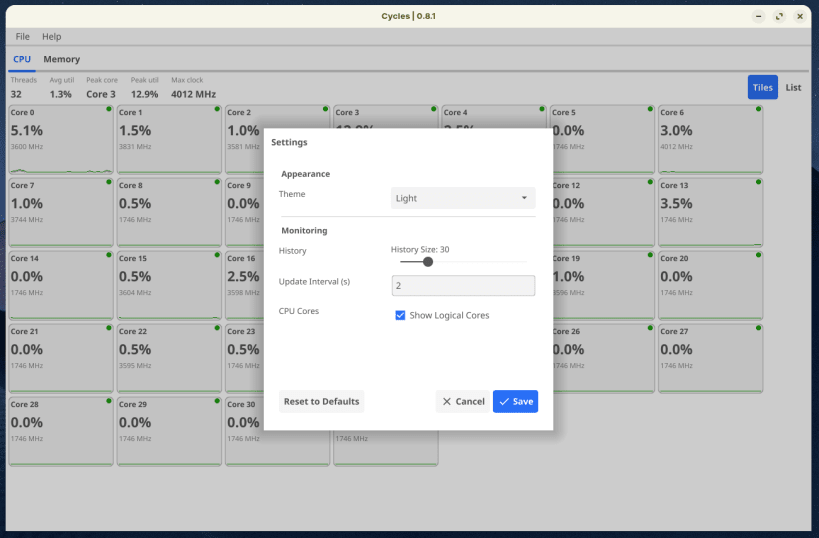Click the 'Appearance' section heading
Screen dimensions: 819x538
(306, 174)
